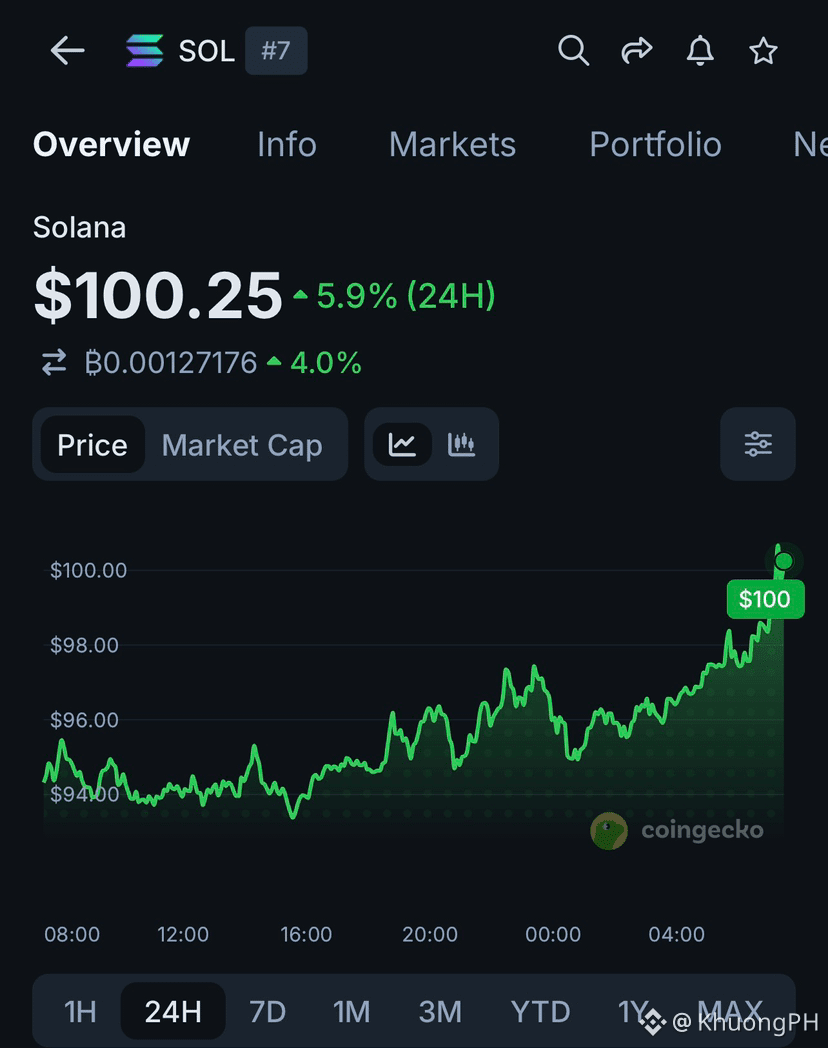Swap currency using the BTC exchange arrows
Screen dimensions: 828x1048
click(54, 362)
